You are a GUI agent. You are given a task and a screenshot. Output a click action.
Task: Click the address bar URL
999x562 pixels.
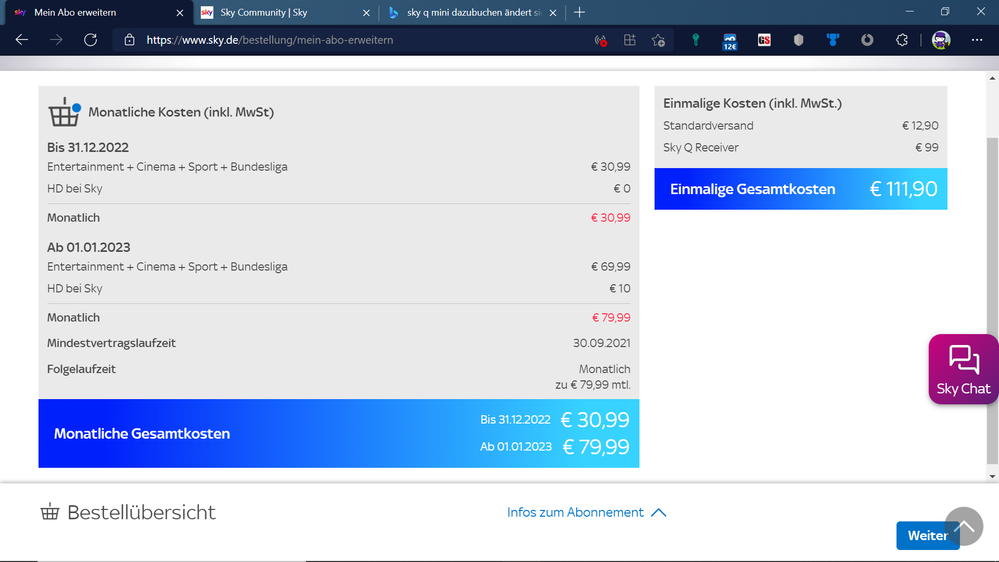point(270,40)
